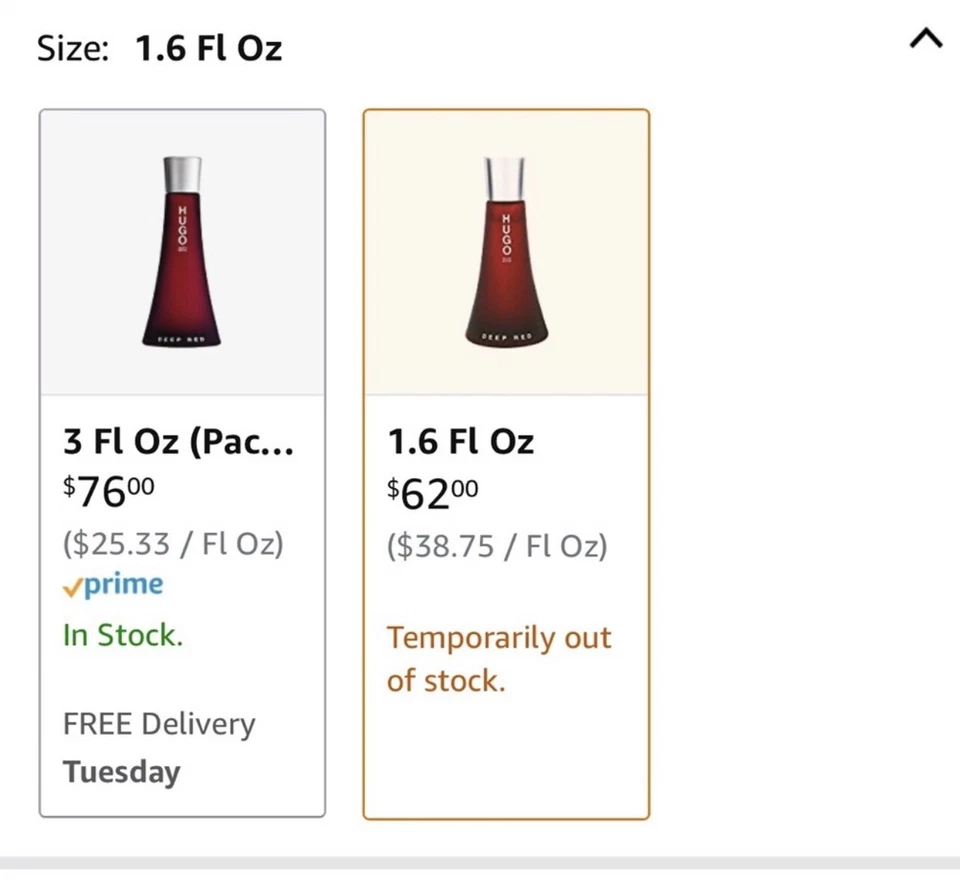960x896 pixels.
Task: Click the clear cap of right bottle
Action: tap(506, 178)
